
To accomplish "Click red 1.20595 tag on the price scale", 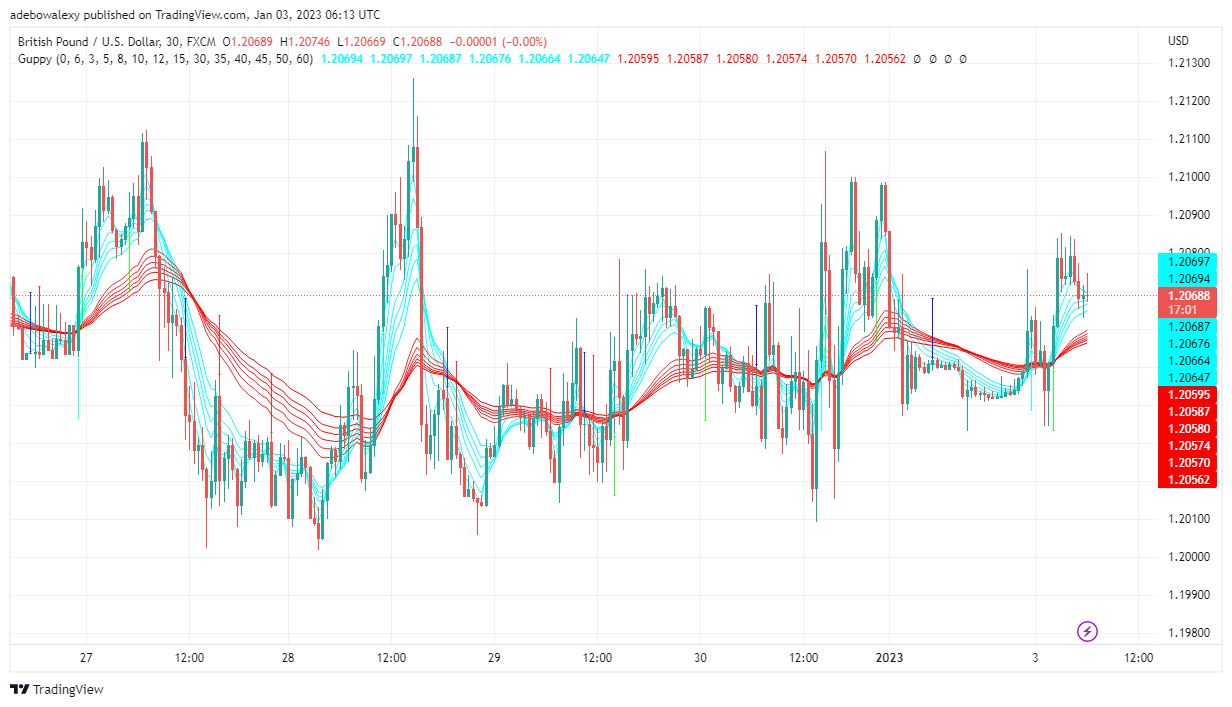I will [1186, 395].
